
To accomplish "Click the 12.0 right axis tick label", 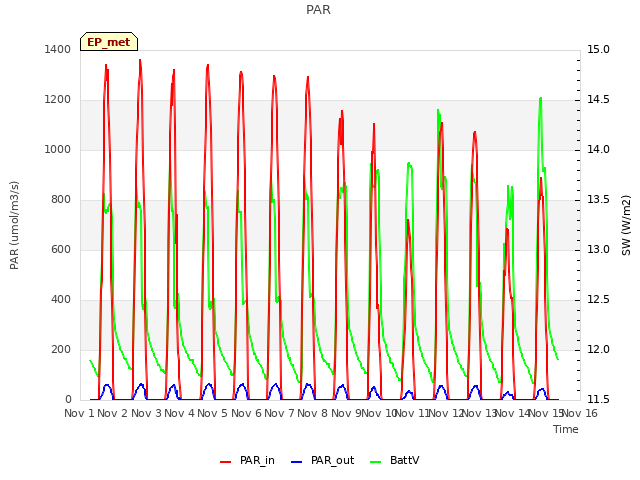I will (598, 349).
